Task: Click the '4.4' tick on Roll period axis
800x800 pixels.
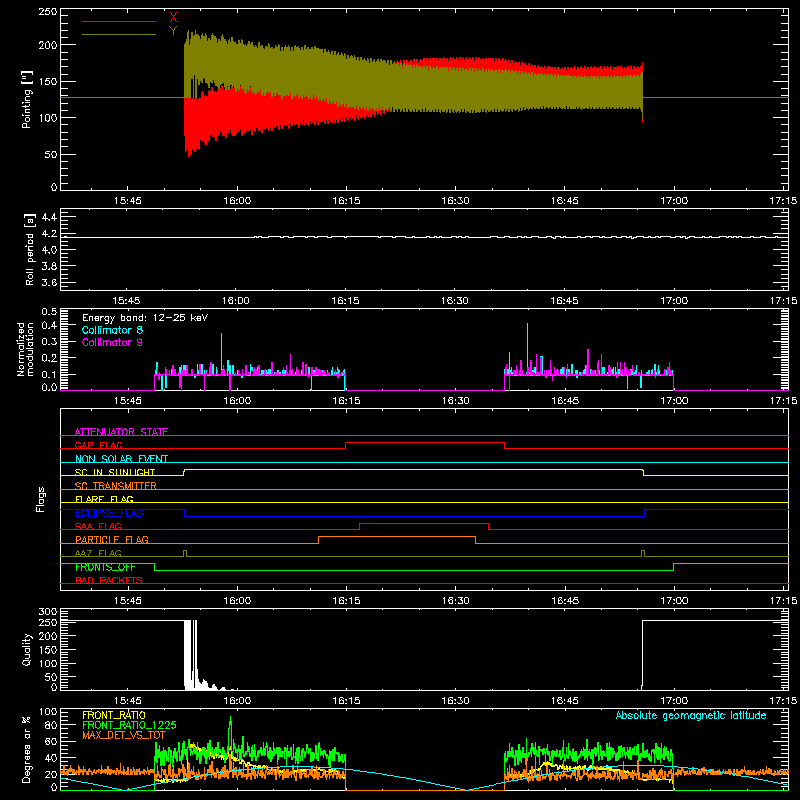Action: pos(49,217)
